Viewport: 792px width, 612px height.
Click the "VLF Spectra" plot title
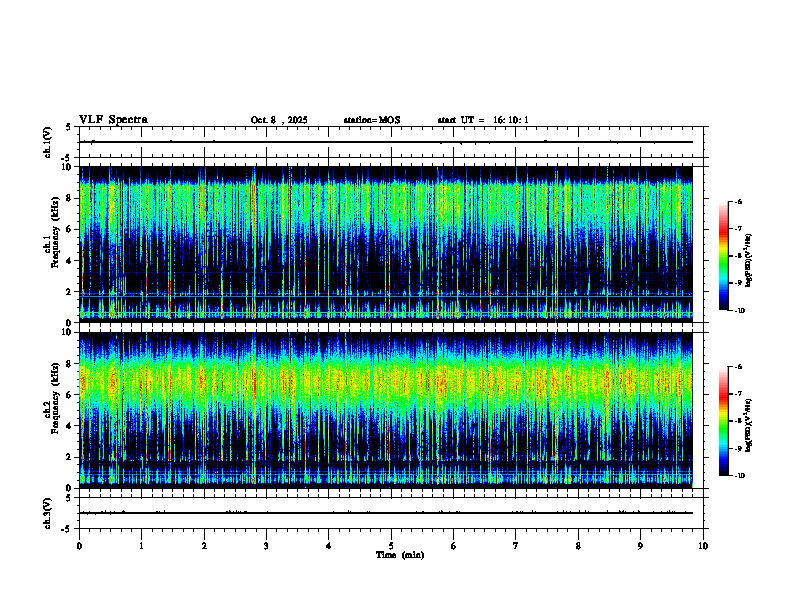click(113, 120)
